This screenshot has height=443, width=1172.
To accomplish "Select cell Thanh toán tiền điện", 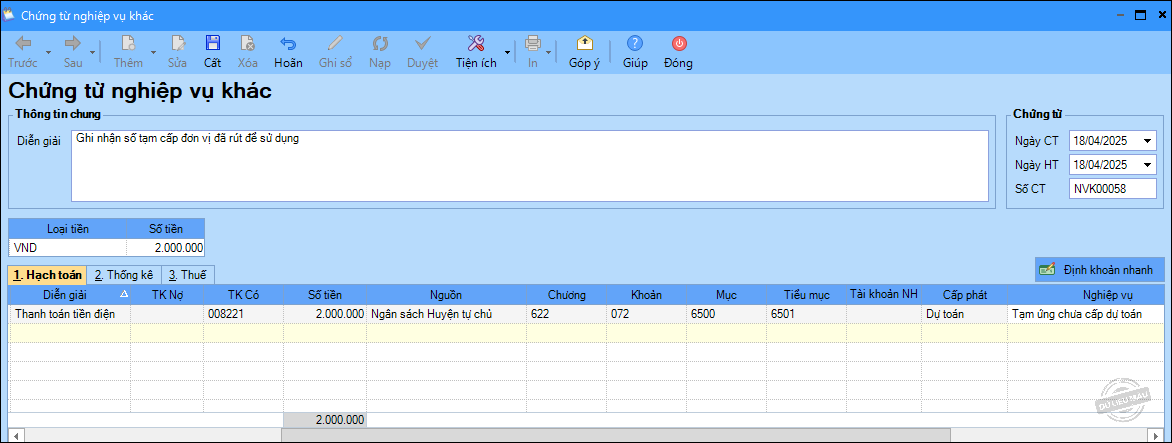I will point(70,314).
